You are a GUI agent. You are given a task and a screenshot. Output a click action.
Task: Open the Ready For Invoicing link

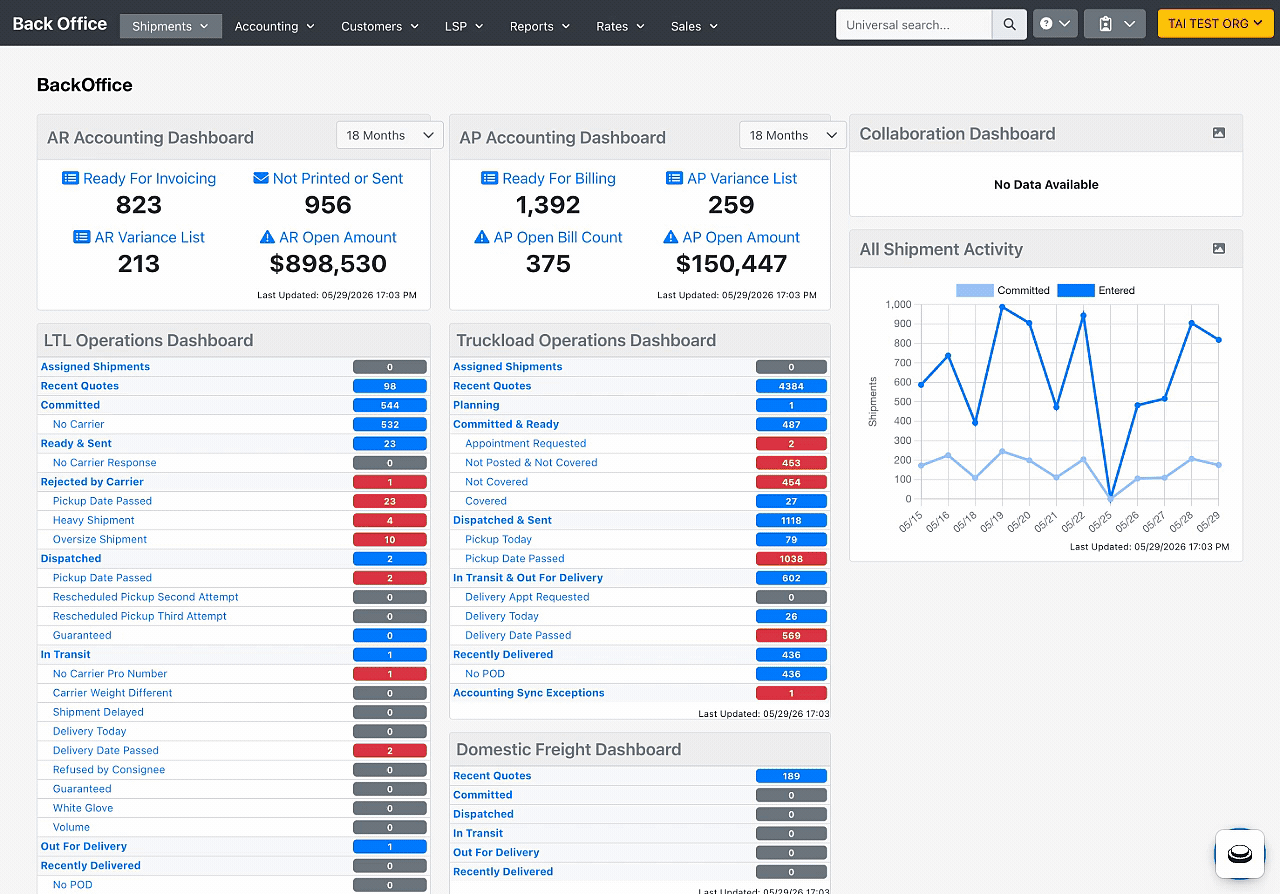point(149,178)
